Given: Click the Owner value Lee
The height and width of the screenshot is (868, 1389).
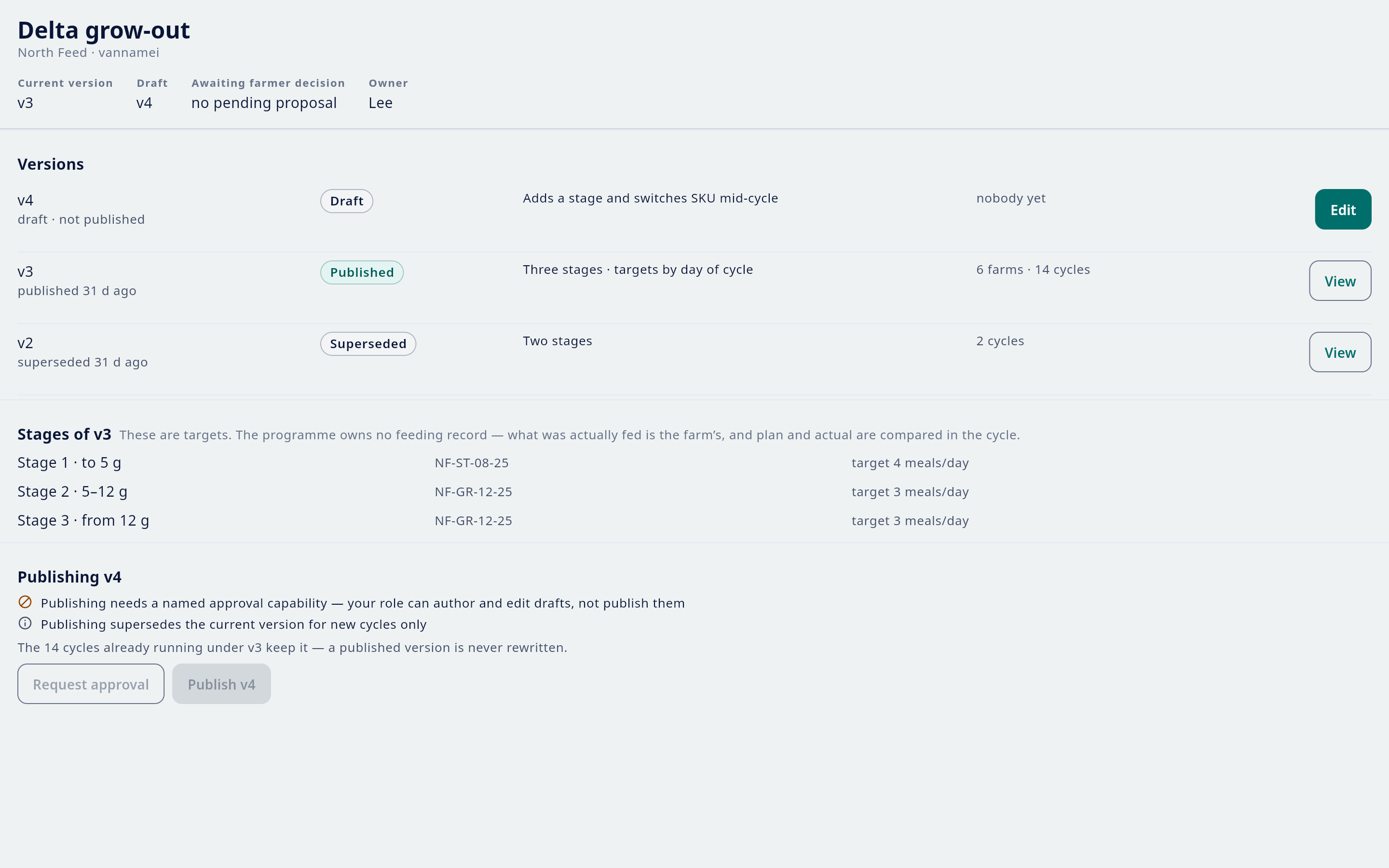Looking at the screenshot, I should [x=381, y=103].
